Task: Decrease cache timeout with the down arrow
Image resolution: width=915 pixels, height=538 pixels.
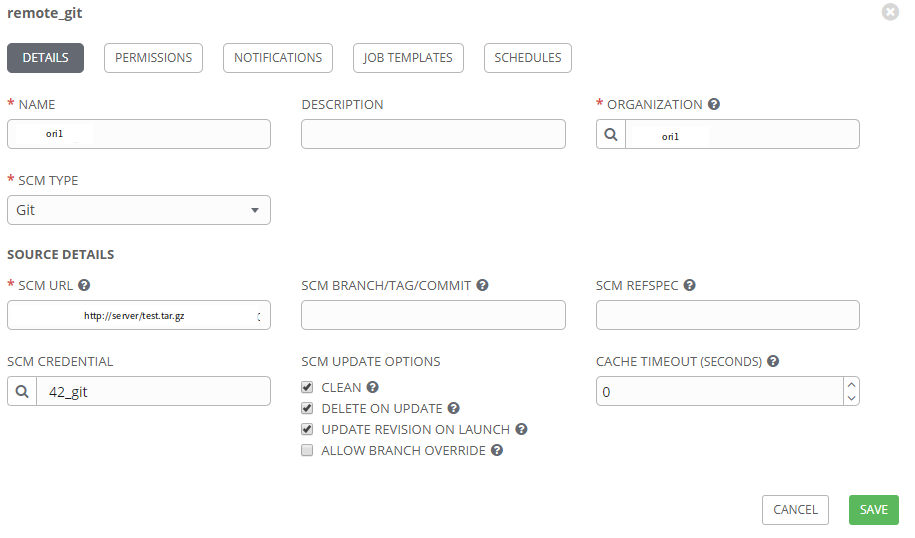Action: tap(851, 398)
